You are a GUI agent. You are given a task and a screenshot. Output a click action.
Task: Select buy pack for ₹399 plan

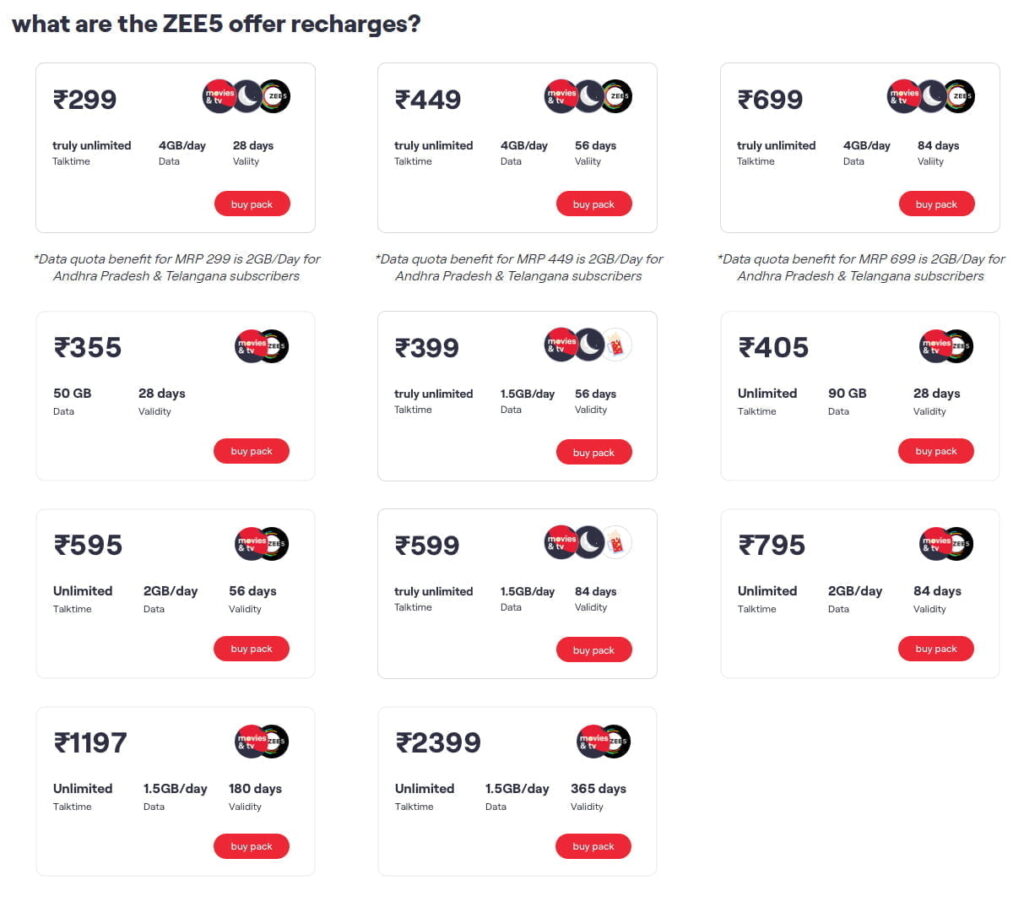coord(594,452)
